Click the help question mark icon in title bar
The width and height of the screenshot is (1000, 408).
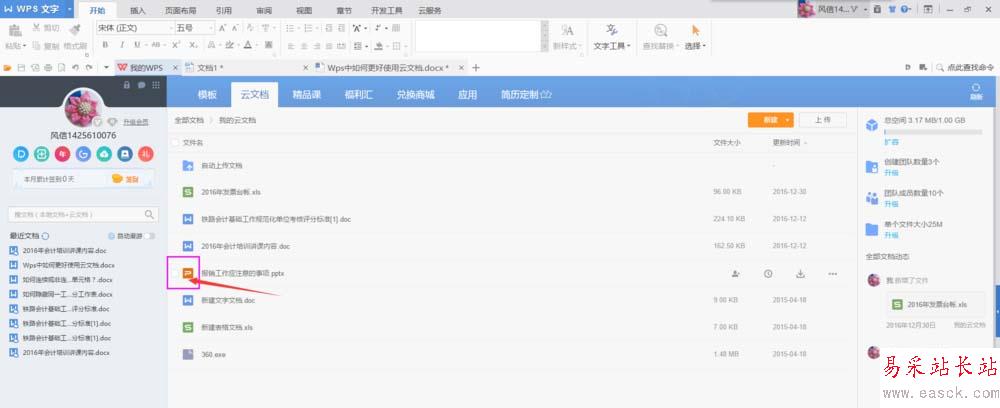[x=904, y=10]
